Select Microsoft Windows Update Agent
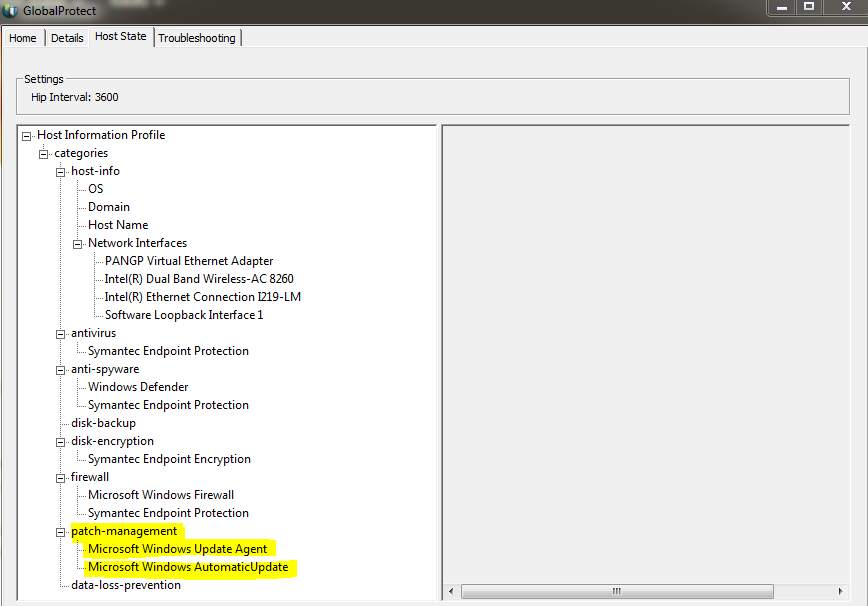The height and width of the screenshot is (606, 868). pyautogui.click(x=178, y=549)
